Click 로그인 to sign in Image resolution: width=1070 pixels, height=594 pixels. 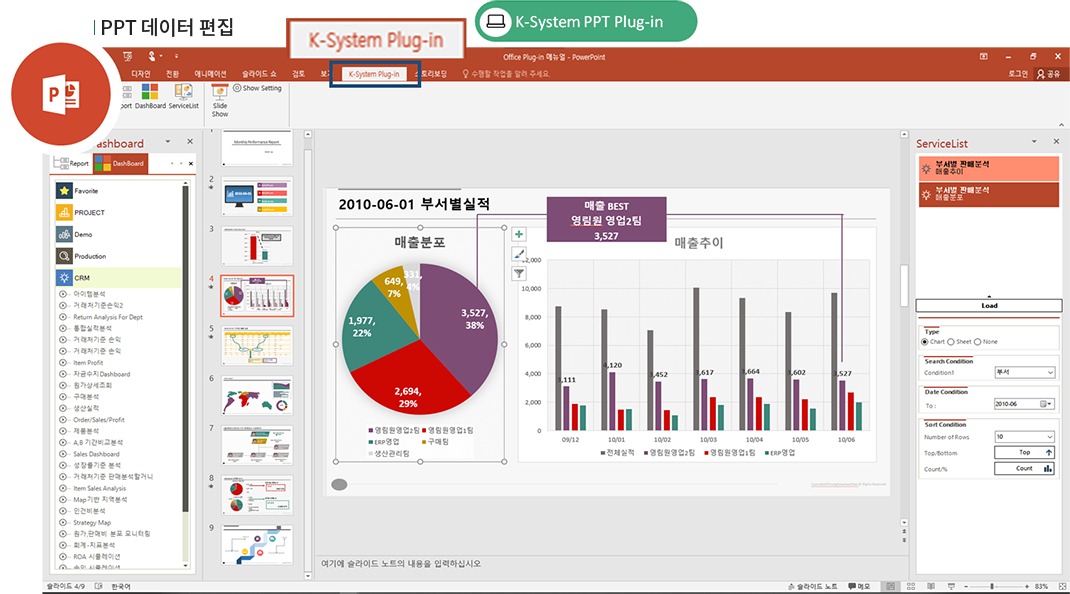(x=1018, y=74)
